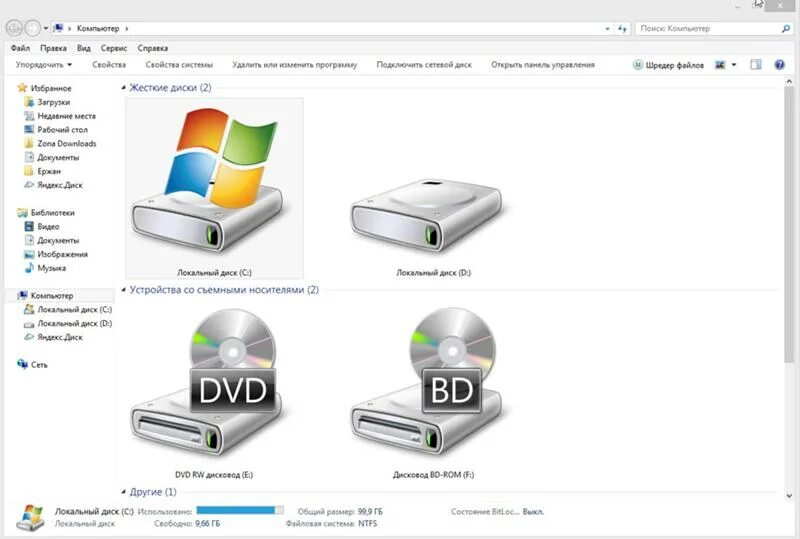Open Ержан folder in navigation pane
800x539 pixels.
point(42,171)
